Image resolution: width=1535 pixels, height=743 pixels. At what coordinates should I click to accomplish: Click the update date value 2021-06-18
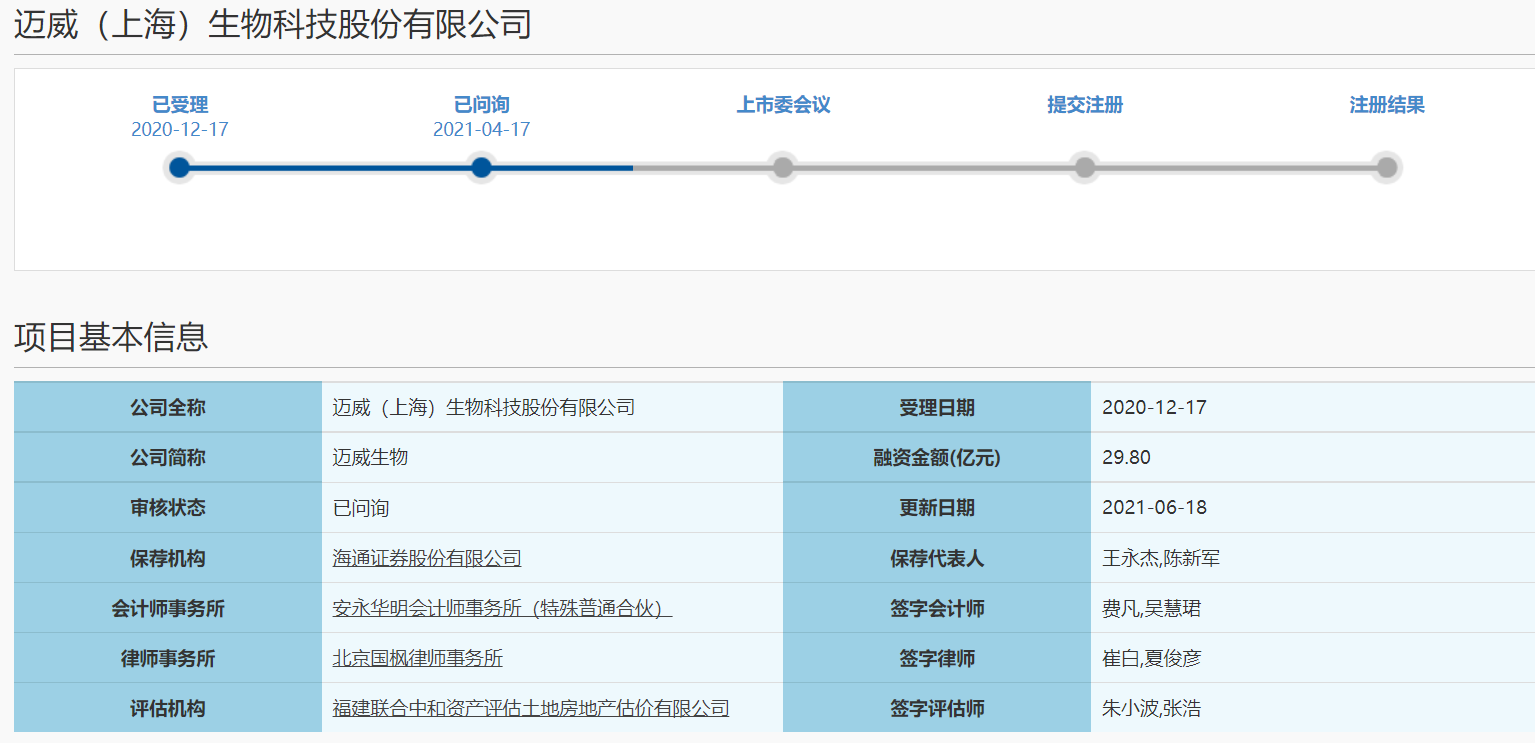coord(1154,508)
